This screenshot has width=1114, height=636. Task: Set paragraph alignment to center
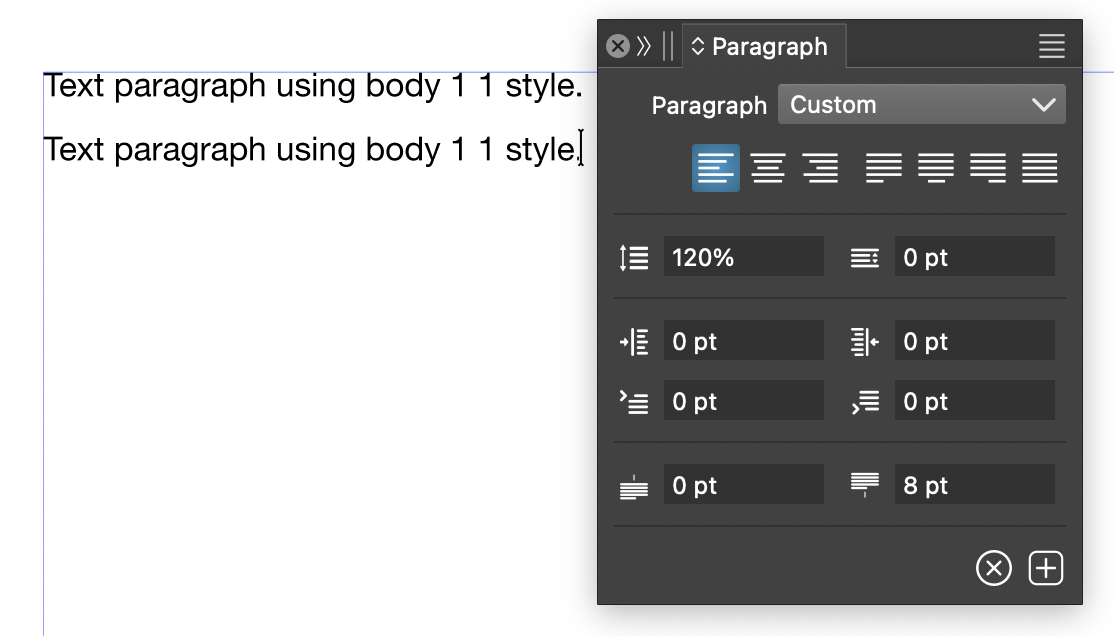[768, 168]
